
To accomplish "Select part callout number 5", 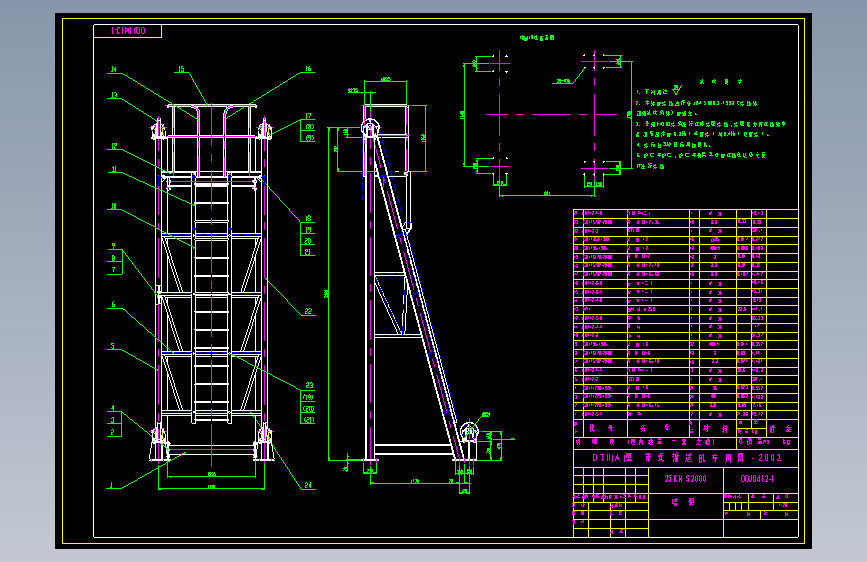I will tap(113, 346).
